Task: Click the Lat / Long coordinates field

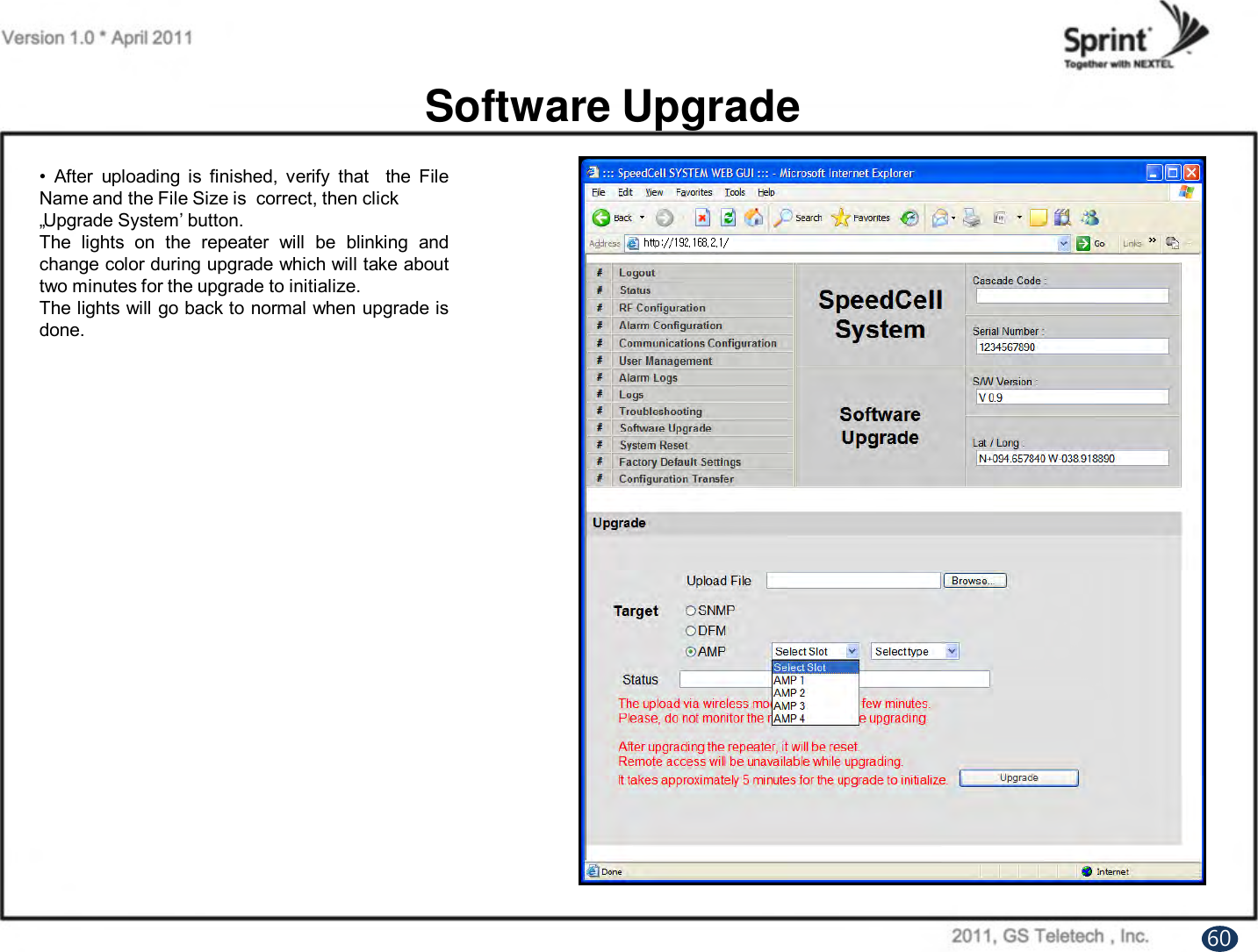Action: [x=1072, y=458]
